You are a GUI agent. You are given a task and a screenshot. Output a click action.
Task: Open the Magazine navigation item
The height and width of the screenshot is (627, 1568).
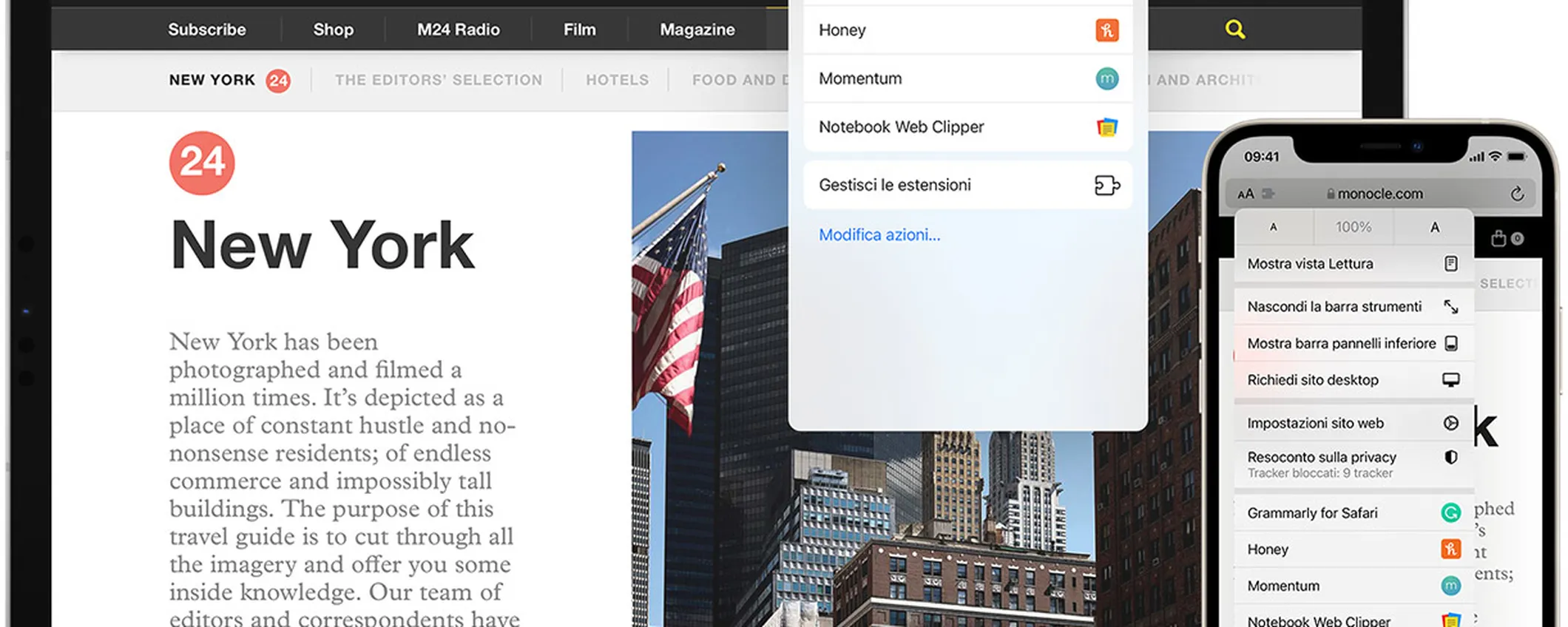[x=697, y=30]
